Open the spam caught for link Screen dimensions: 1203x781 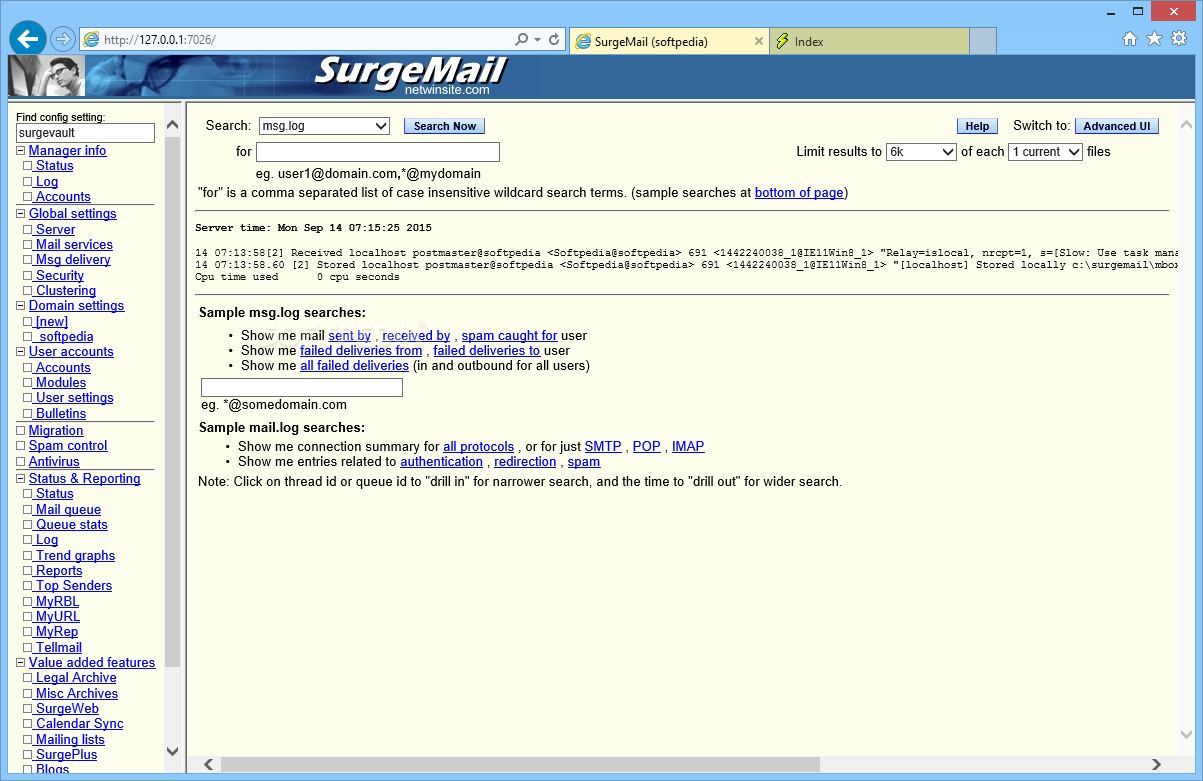[x=509, y=336]
